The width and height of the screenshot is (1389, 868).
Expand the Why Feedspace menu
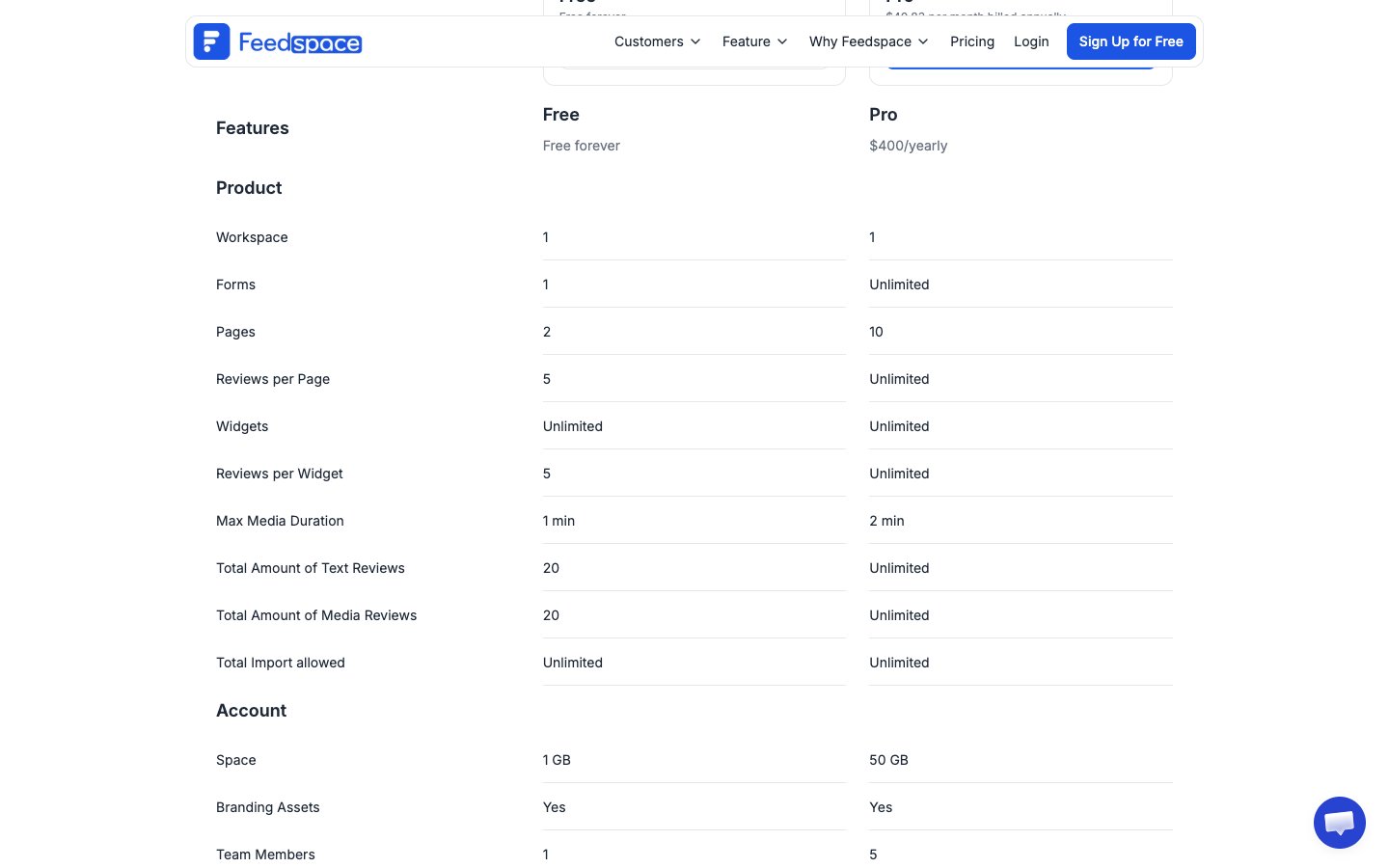pyautogui.click(x=860, y=41)
